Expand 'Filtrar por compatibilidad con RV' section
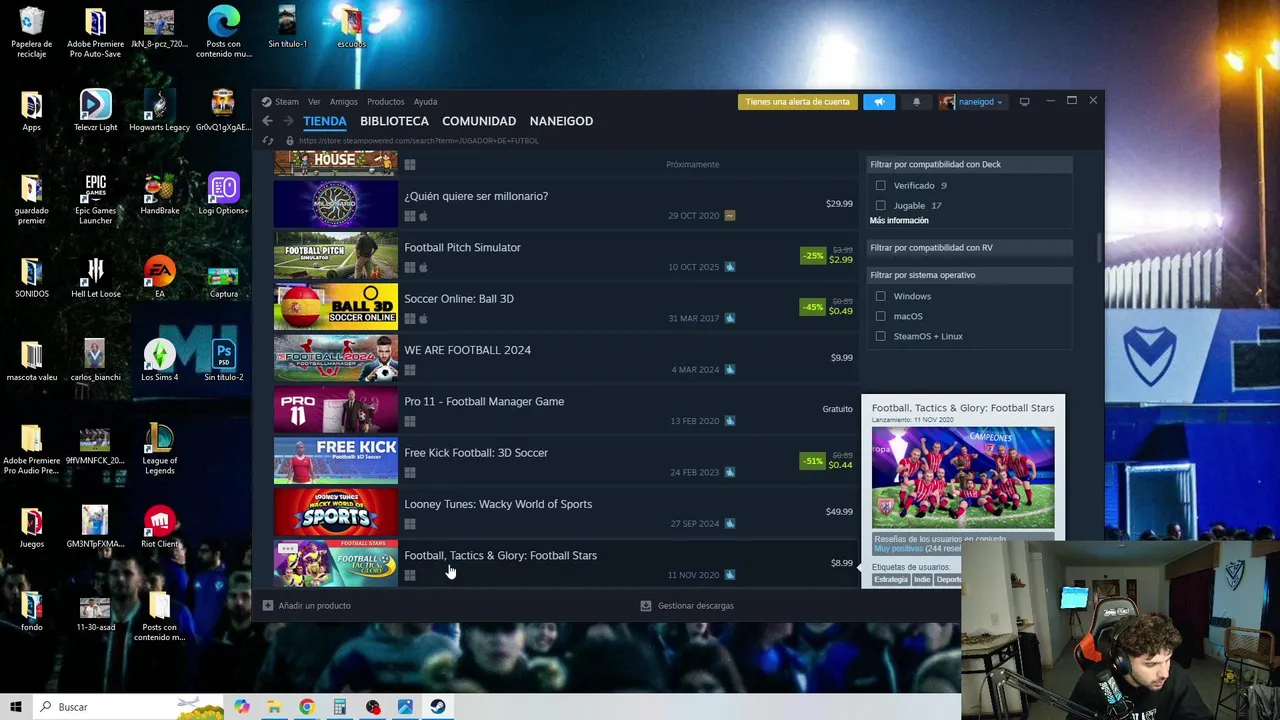 click(969, 247)
